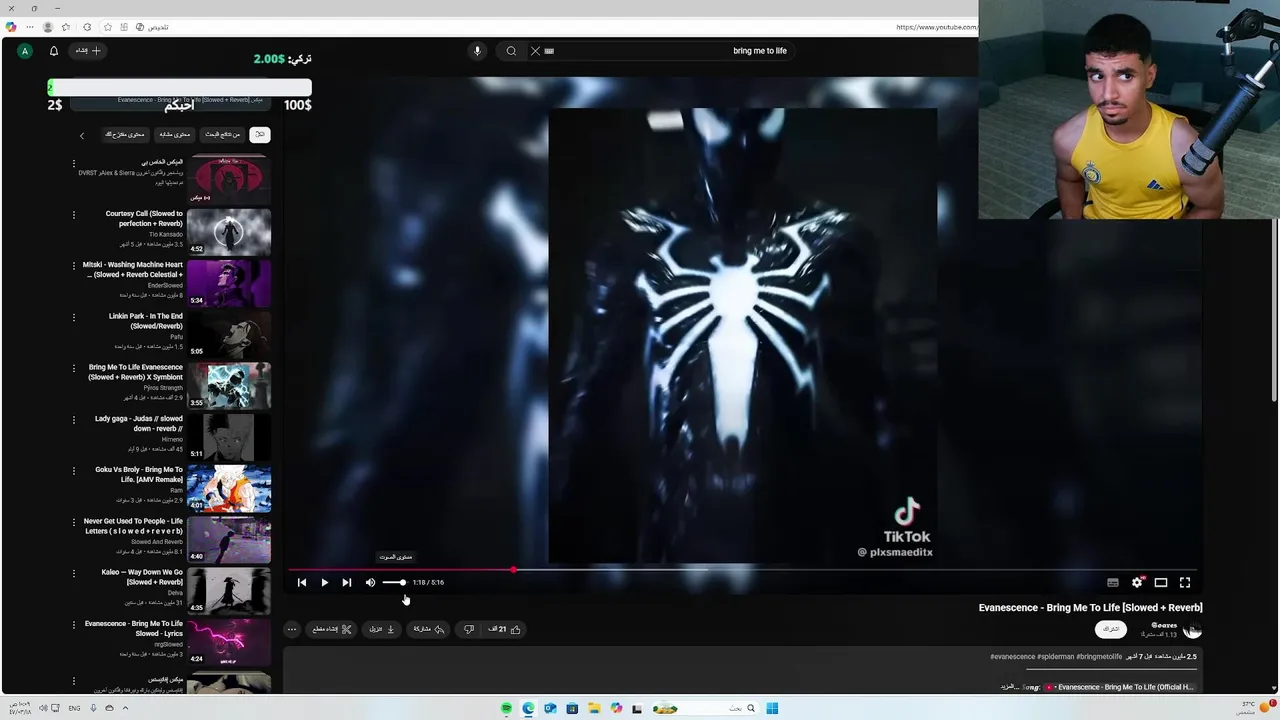Open 'Lady gaga - Judas // slowed down' thumbnail

pos(229,436)
